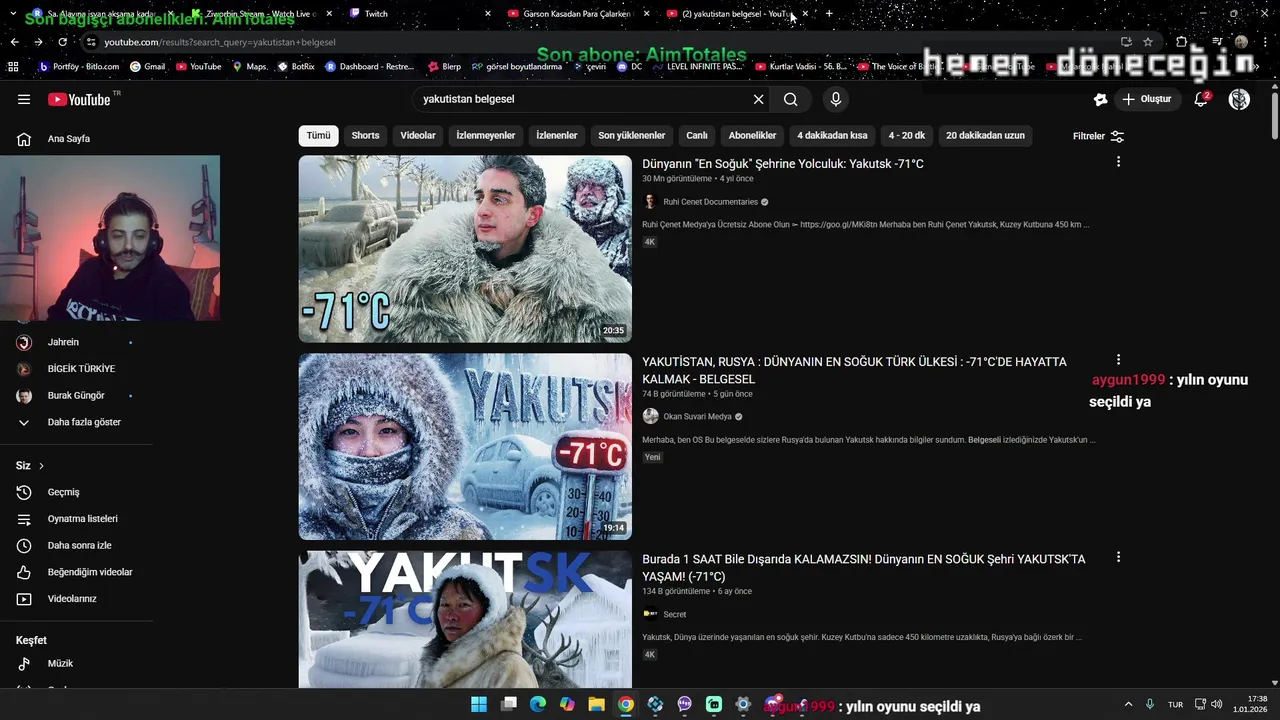Expand the Siz section chevron
This screenshot has height=720, width=1280.
tap(41, 466)
